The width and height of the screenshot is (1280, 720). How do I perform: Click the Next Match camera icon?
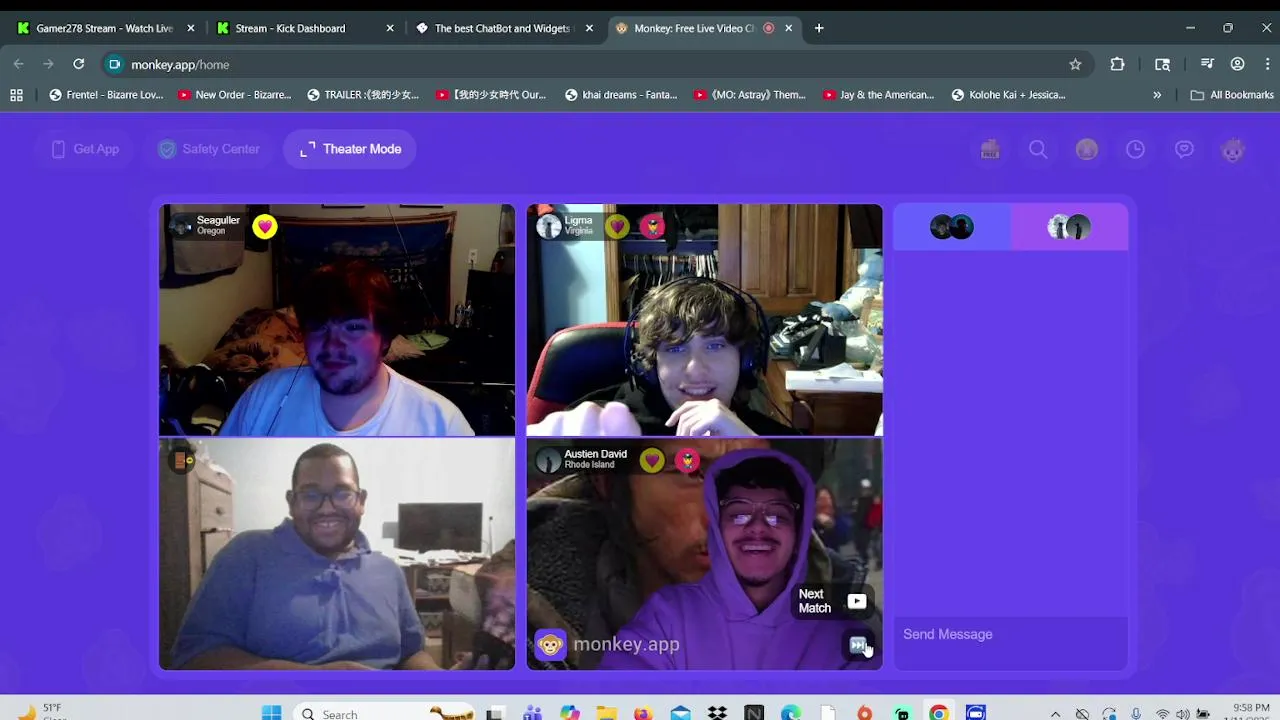(857, 601)
